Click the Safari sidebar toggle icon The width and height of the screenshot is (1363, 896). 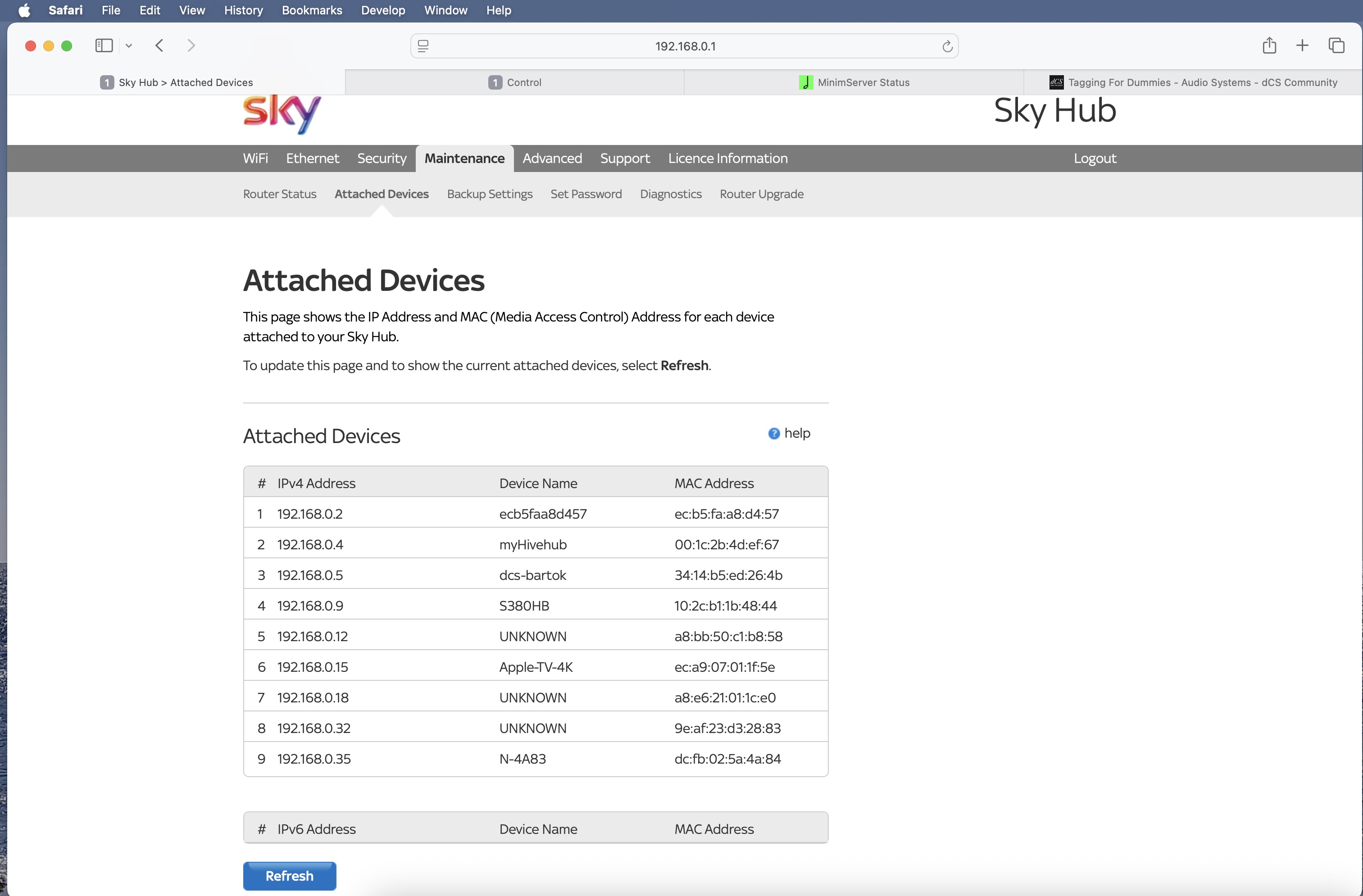[x=104, y=45]
